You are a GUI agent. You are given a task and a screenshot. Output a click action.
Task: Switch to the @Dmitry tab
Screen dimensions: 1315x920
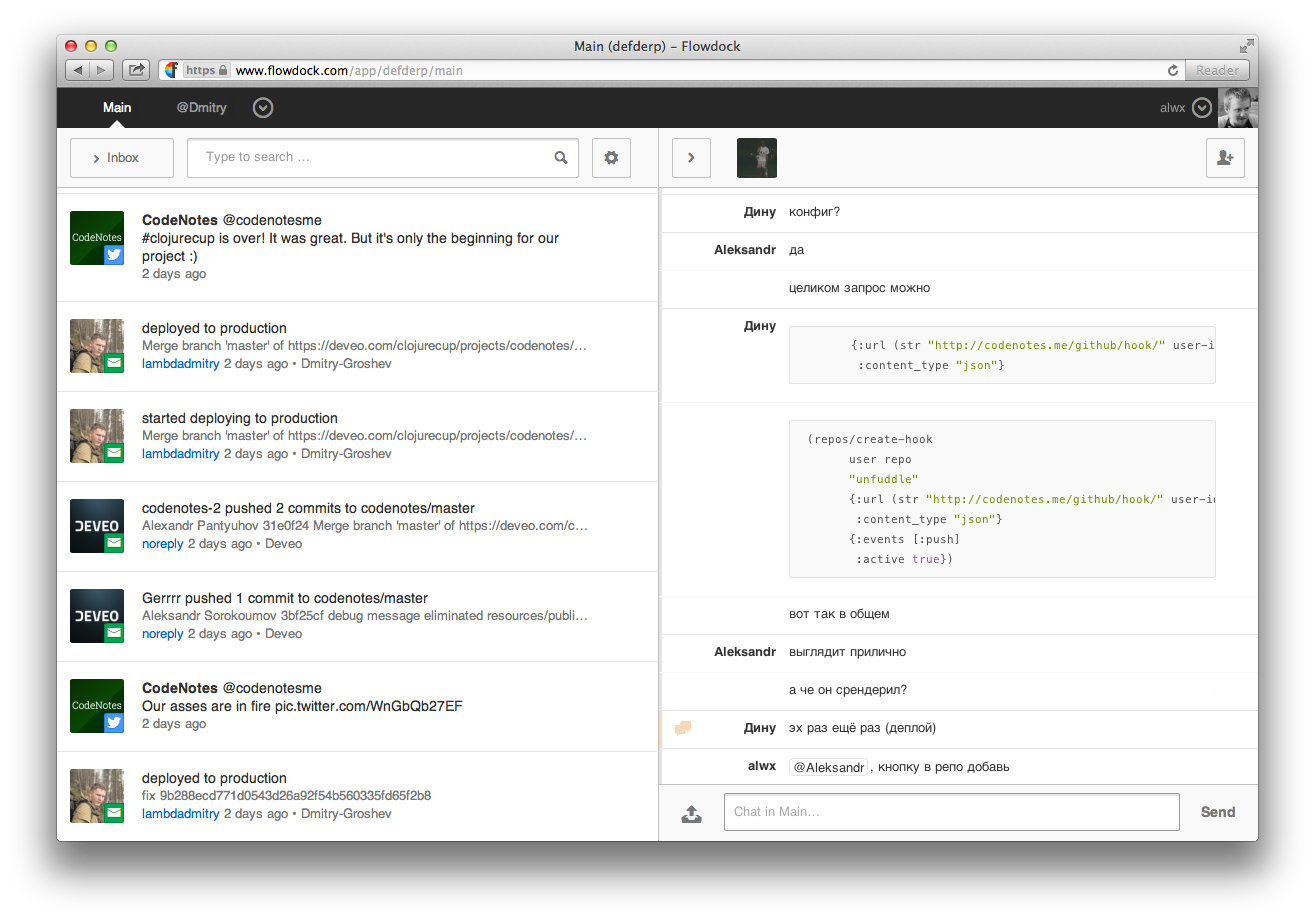tap(202, 108)
